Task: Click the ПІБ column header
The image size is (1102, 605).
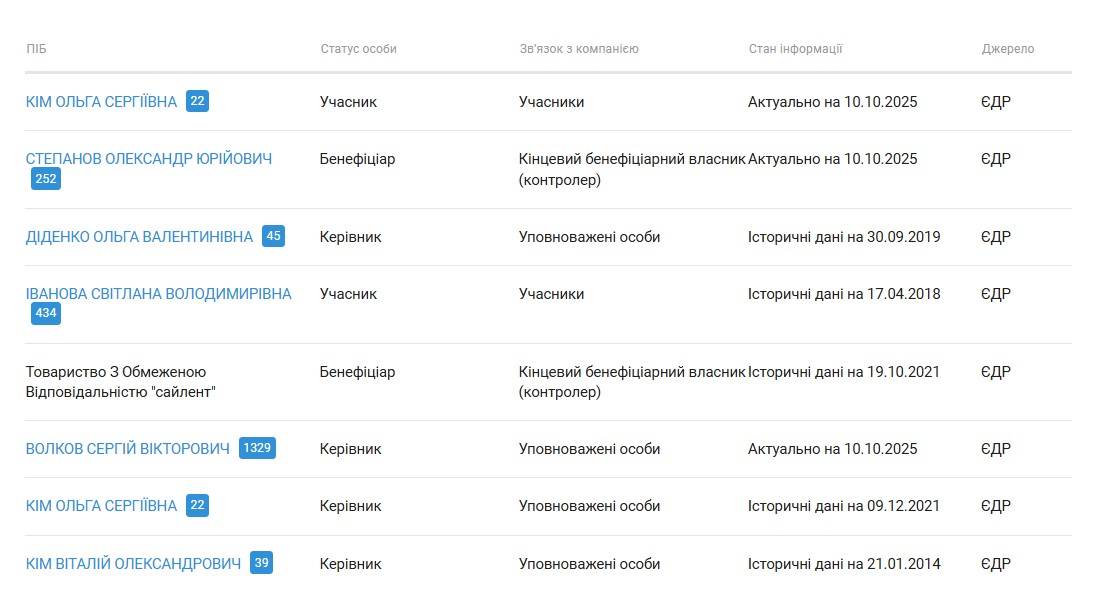Action: click(36, 49)
